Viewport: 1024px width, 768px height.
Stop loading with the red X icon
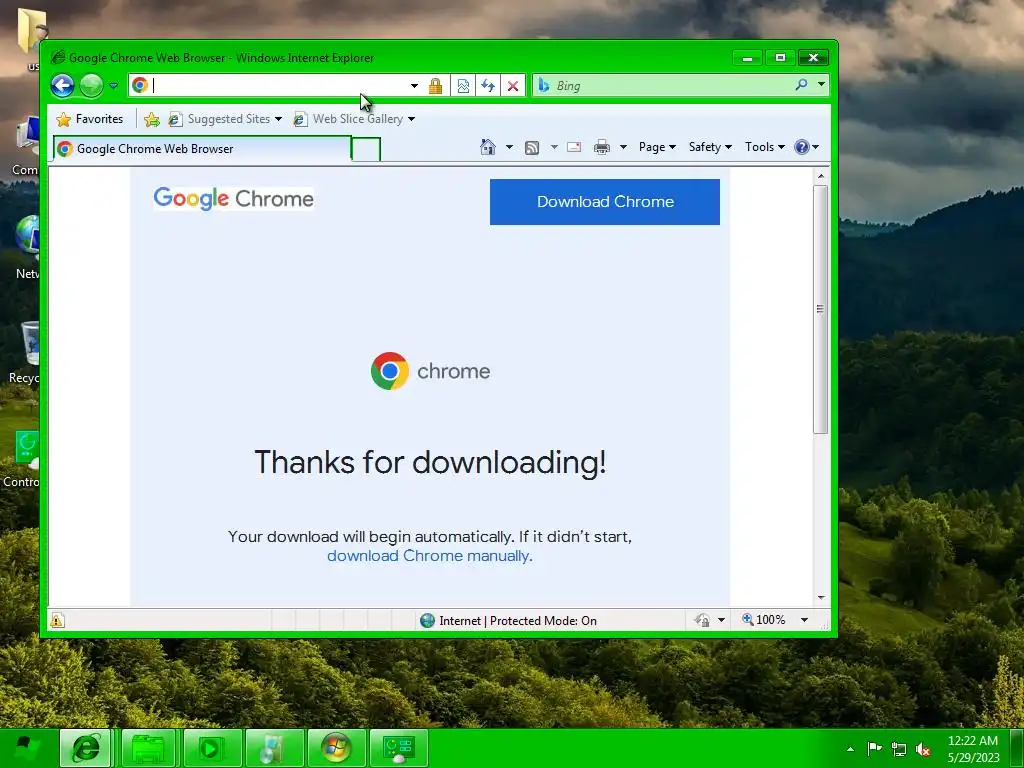pos(513,86)
